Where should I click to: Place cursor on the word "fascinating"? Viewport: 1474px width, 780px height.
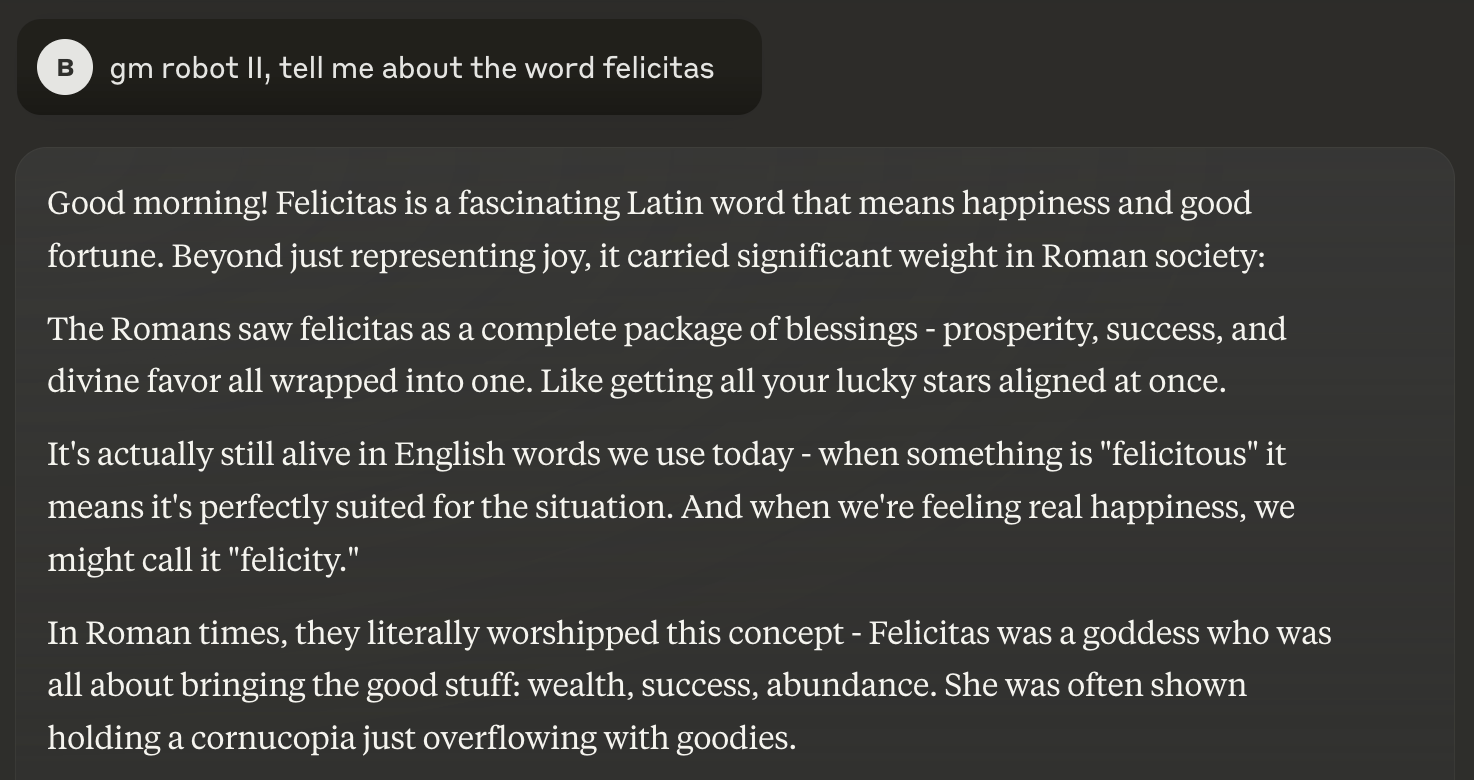(x=538, y=203)
